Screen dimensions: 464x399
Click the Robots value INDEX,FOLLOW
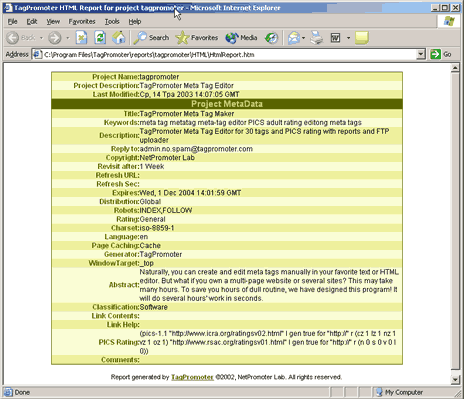(166, 210)
